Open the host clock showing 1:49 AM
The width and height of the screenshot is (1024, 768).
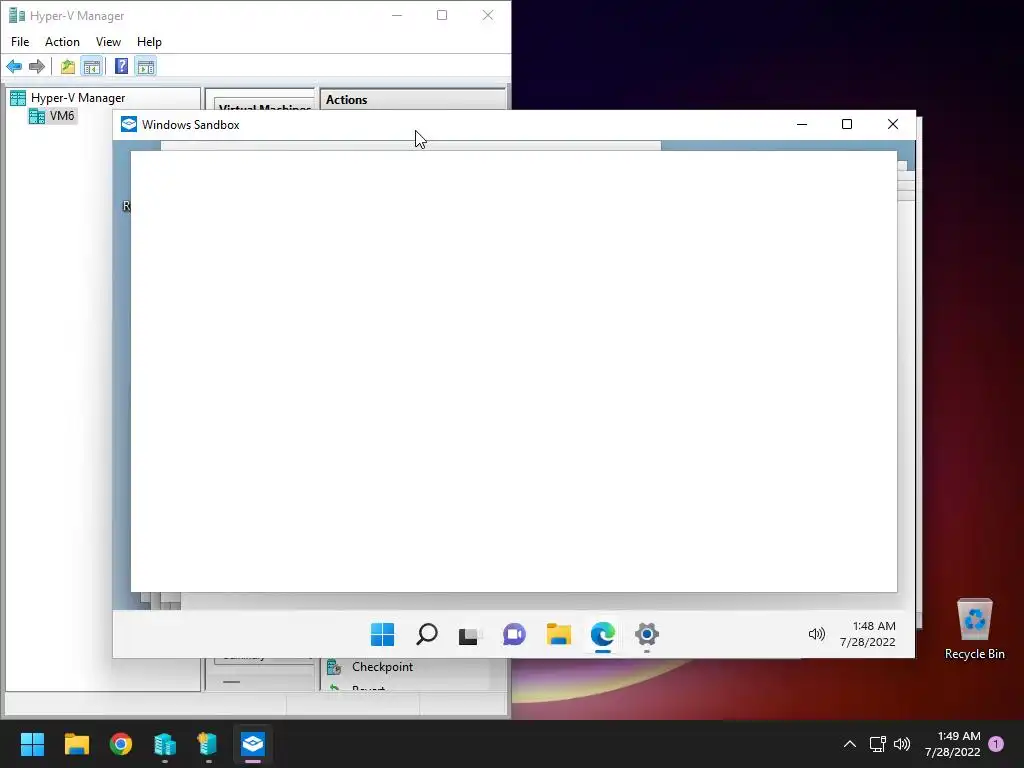coord(953,744)
